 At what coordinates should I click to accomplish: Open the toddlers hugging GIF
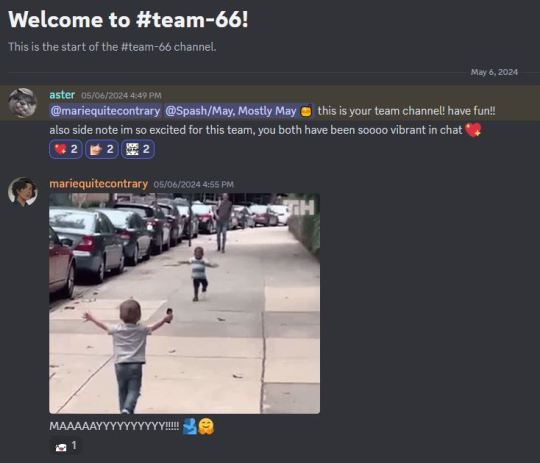[x=184, y=303]
